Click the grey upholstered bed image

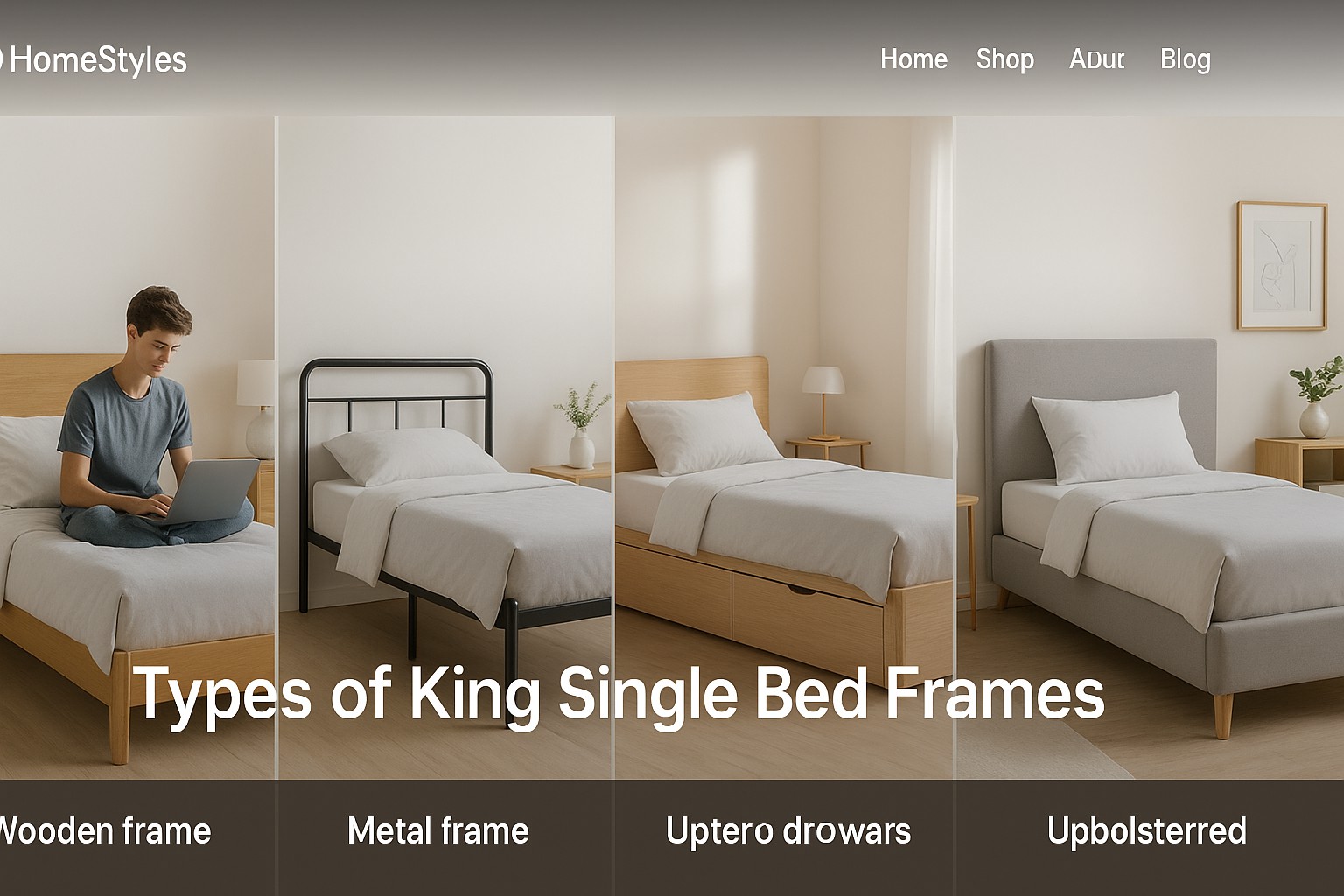point(1150,447)
